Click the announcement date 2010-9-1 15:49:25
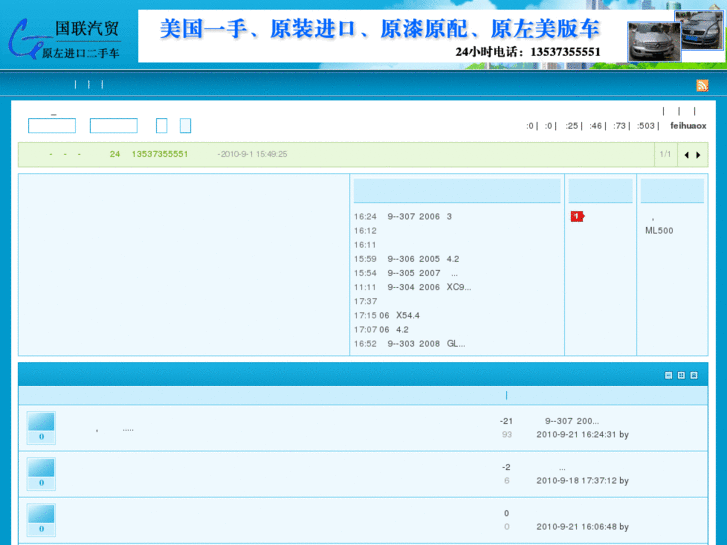 [253, 154]
